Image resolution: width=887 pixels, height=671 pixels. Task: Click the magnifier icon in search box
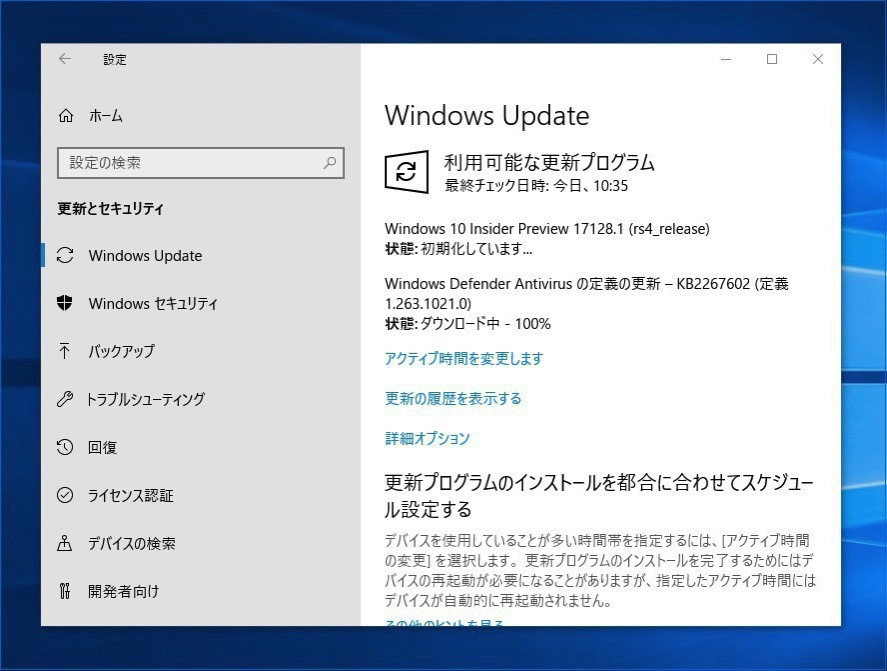tap(330, 163)
